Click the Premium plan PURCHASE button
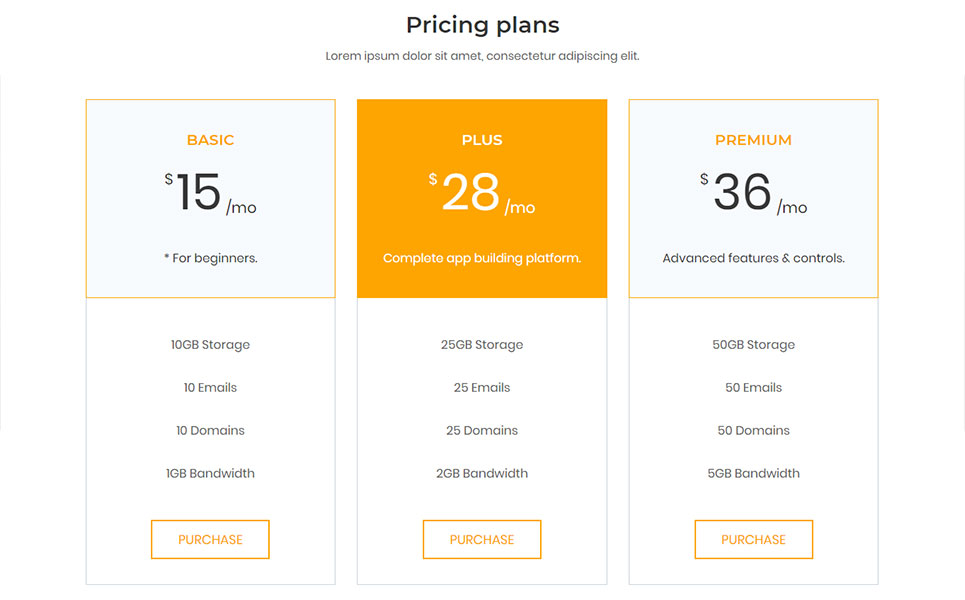This screenshot has width=965, height=600. [x=753, y=540]
